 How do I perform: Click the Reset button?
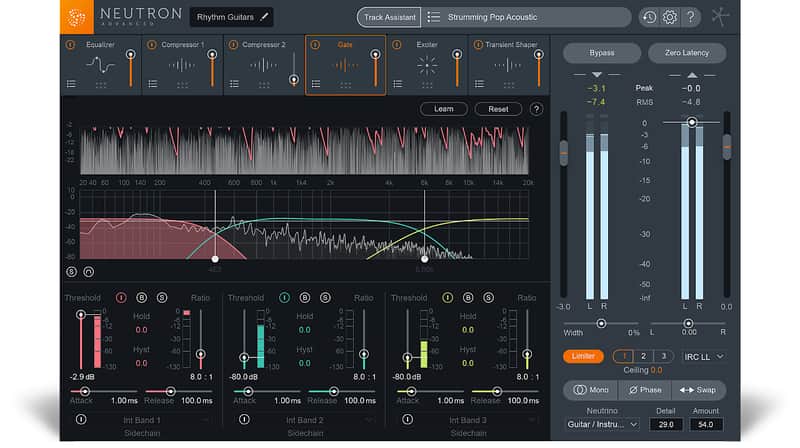point(498,109)
